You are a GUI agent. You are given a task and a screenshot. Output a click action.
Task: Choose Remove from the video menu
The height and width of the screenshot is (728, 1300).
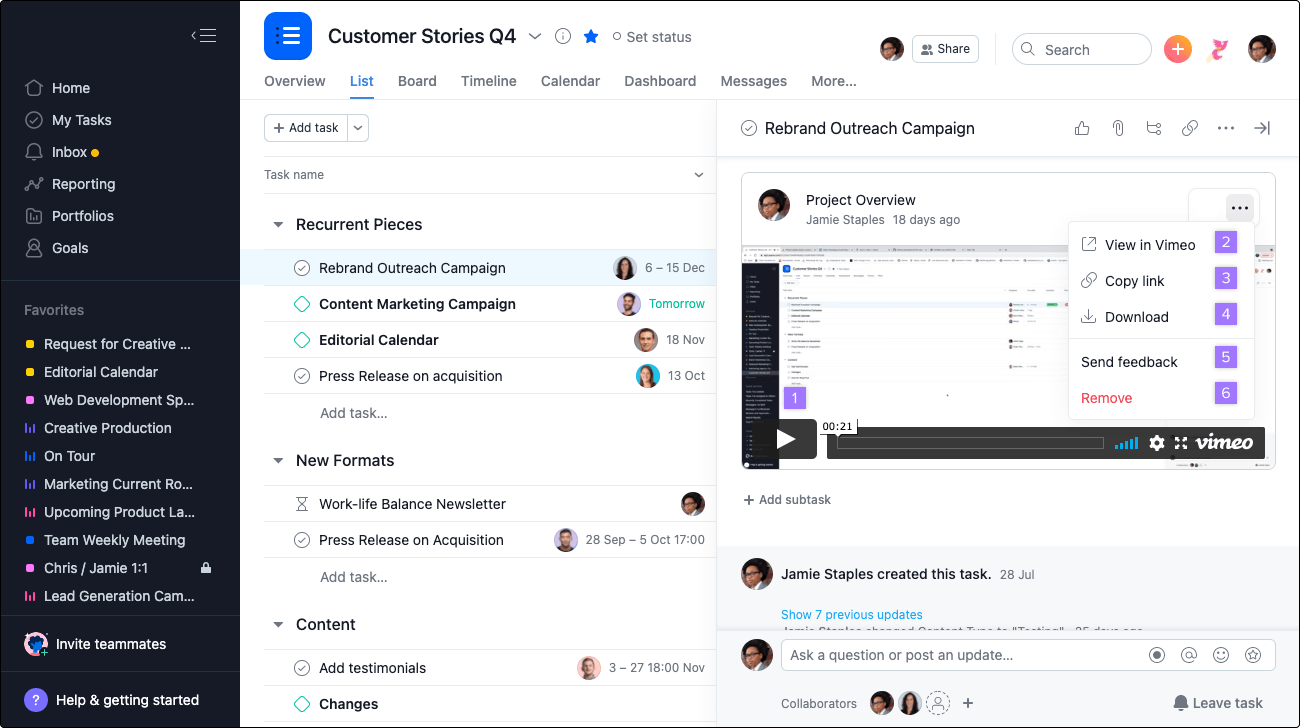tap(1107, 398)
